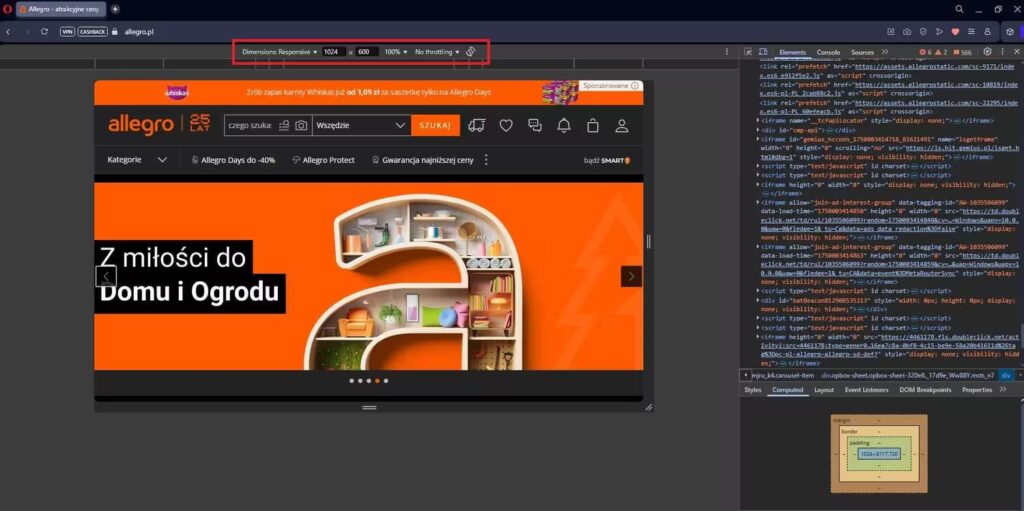
Task: Open DevTools customize three-dot menu
Action: tap(1002, 52)
